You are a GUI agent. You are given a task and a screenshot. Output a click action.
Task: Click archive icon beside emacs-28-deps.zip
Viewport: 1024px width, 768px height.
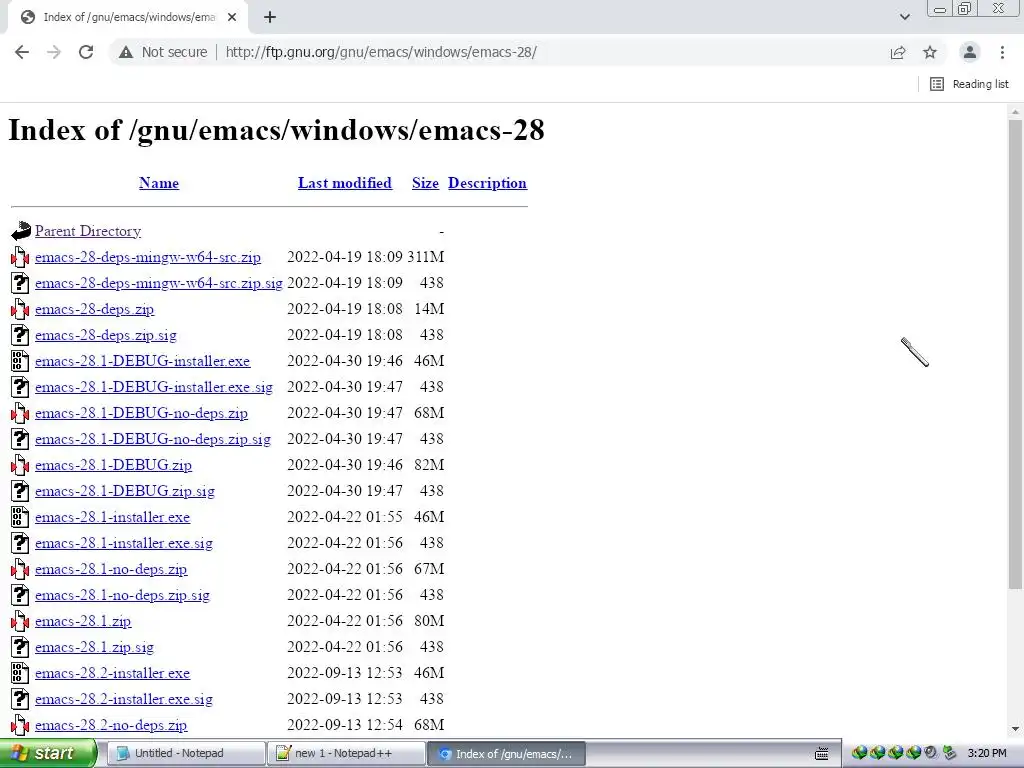tap(20, 309)
